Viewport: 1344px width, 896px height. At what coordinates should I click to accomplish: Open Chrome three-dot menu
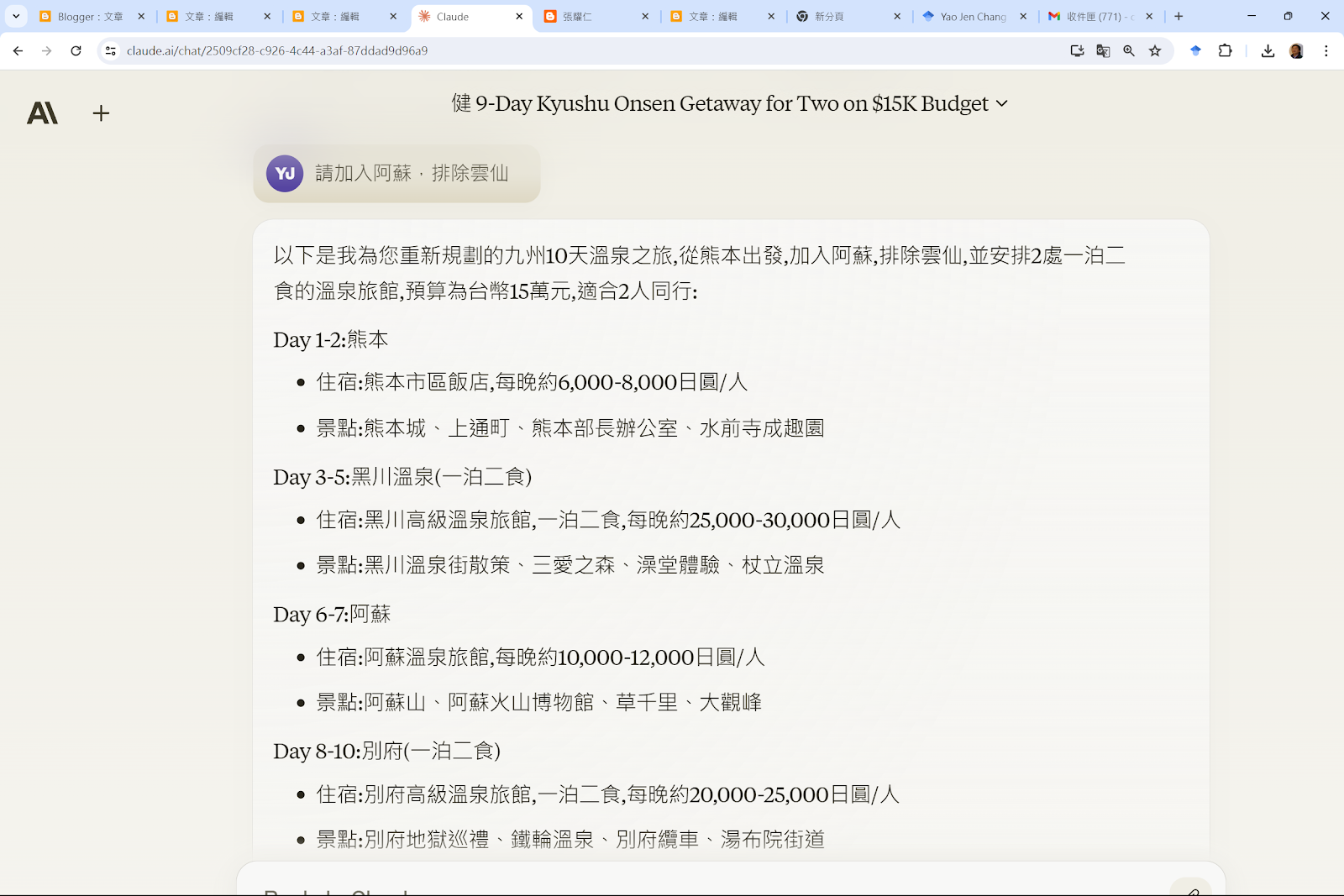(x=1326, y=51)
